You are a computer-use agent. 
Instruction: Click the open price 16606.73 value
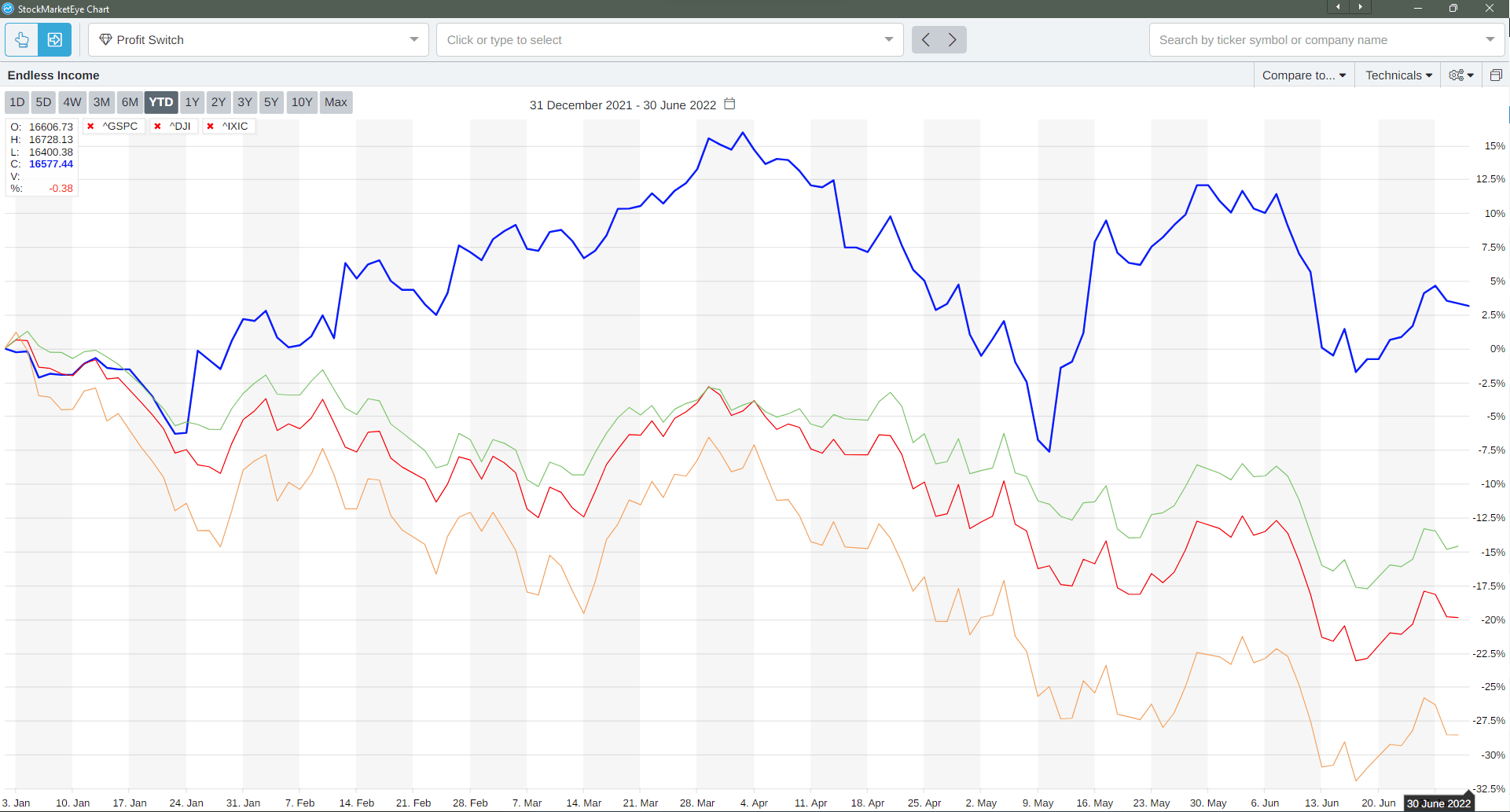coord(51,127)
